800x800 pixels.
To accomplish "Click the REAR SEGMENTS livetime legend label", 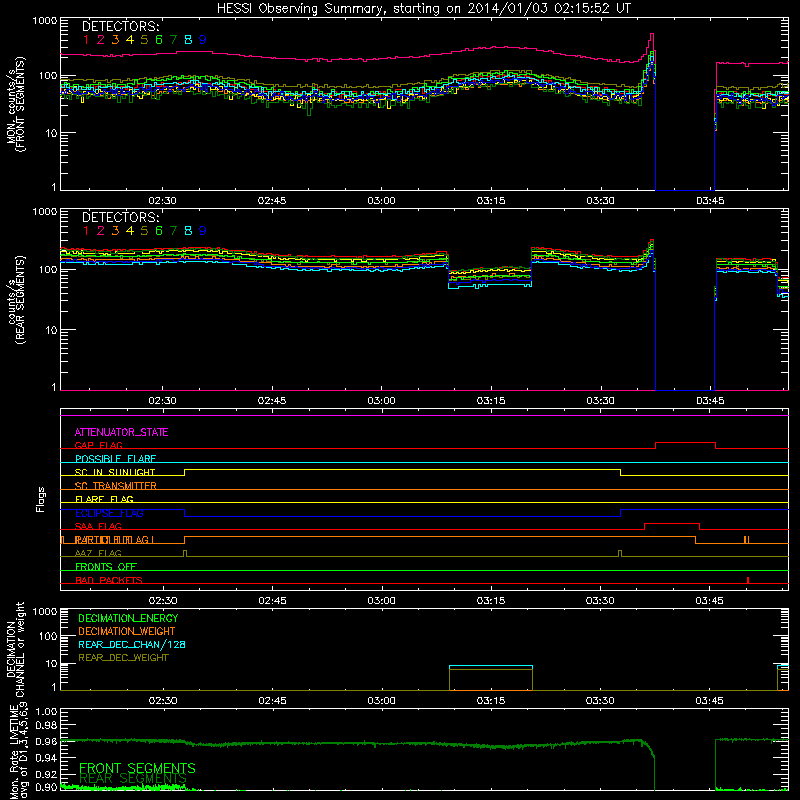I will 133,779.
